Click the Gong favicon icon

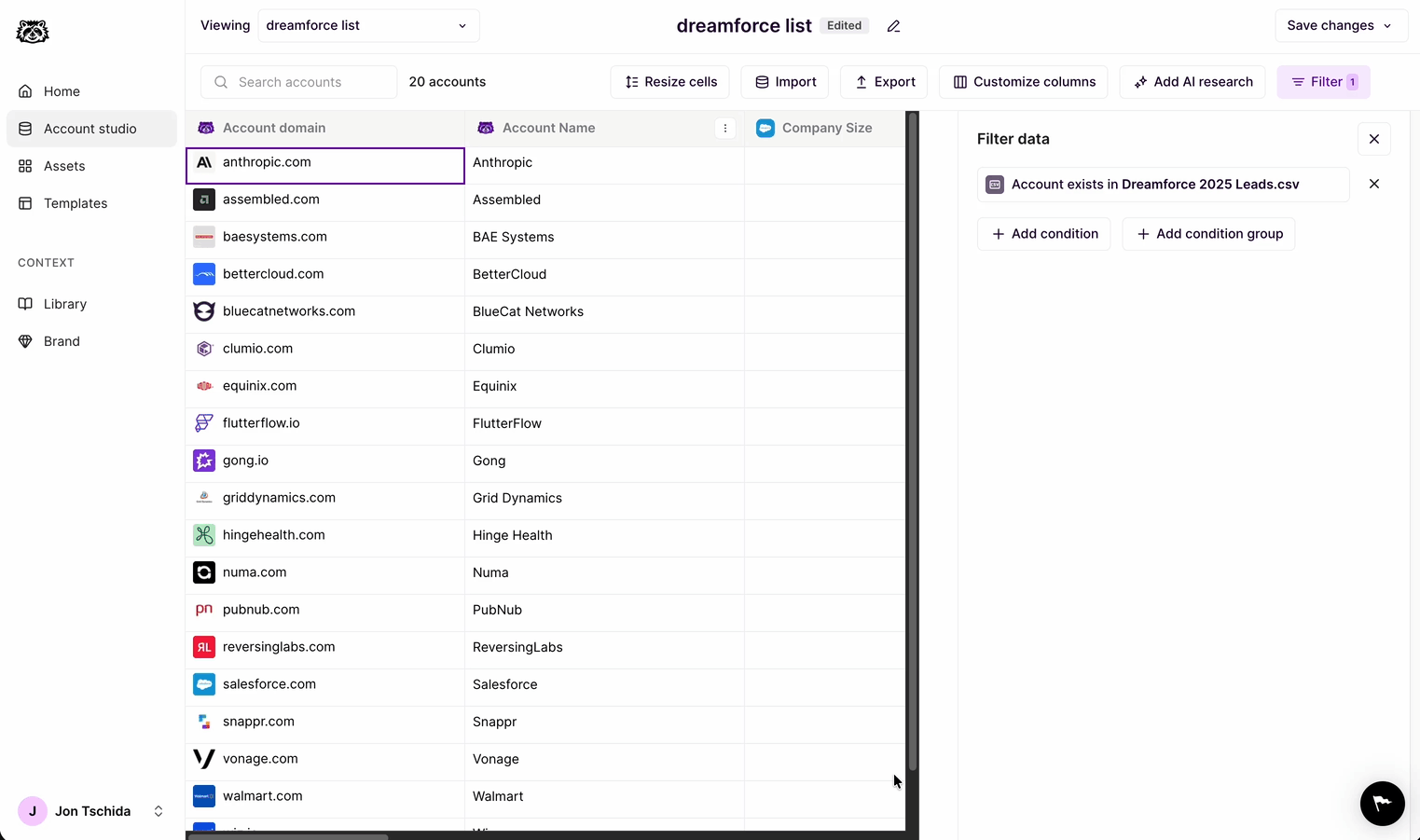click(x=204, y=461)
